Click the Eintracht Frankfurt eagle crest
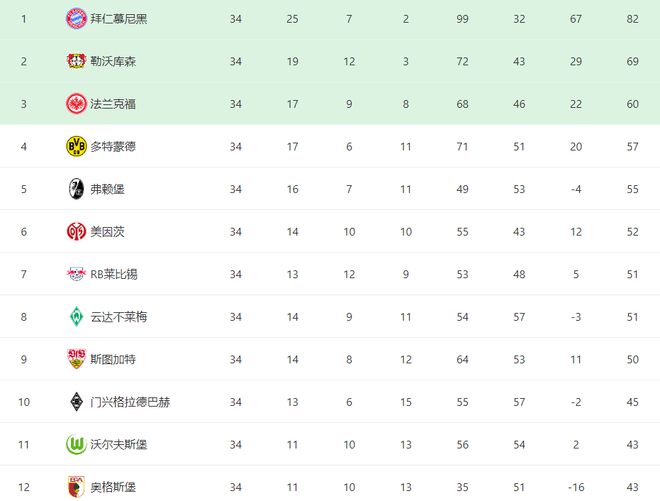Viewport: 660px width, 501px height. (76, 104)
